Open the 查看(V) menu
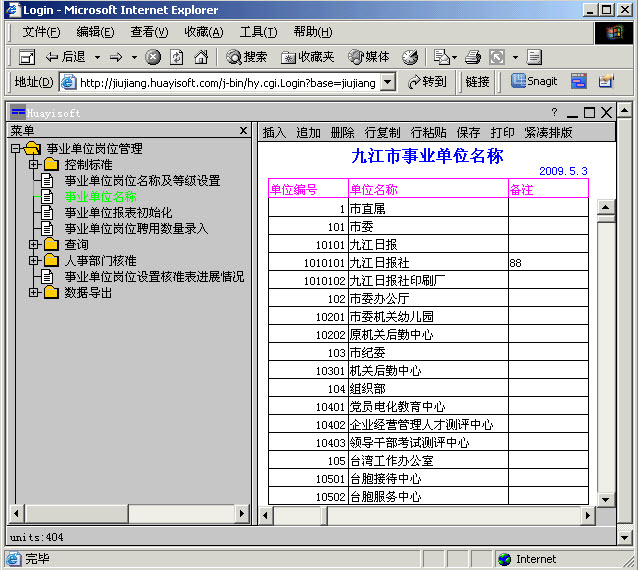The image size is (638, 570). pos(149,32)
